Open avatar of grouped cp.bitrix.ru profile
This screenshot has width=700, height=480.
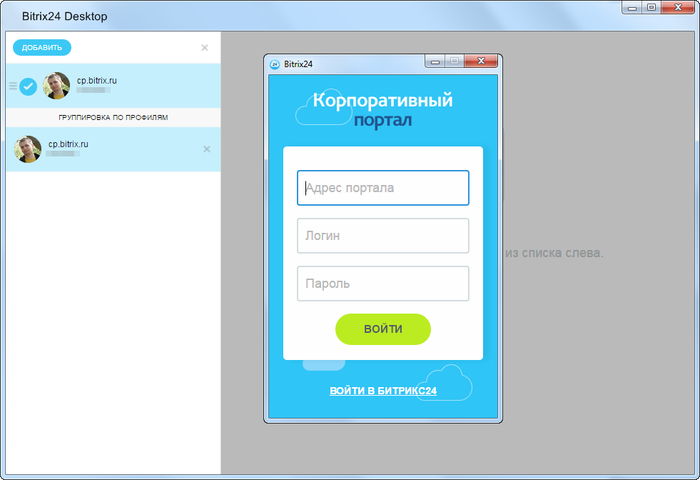click(28, 149)
